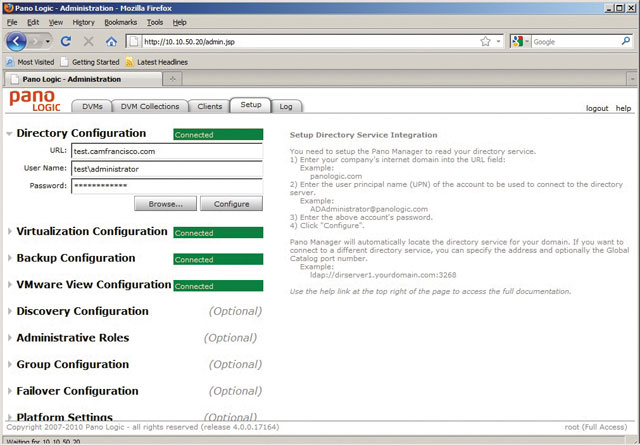Click the Discovery Configuration (Optional) label
This screenshot has height=446, width=640.
point(235,311)
